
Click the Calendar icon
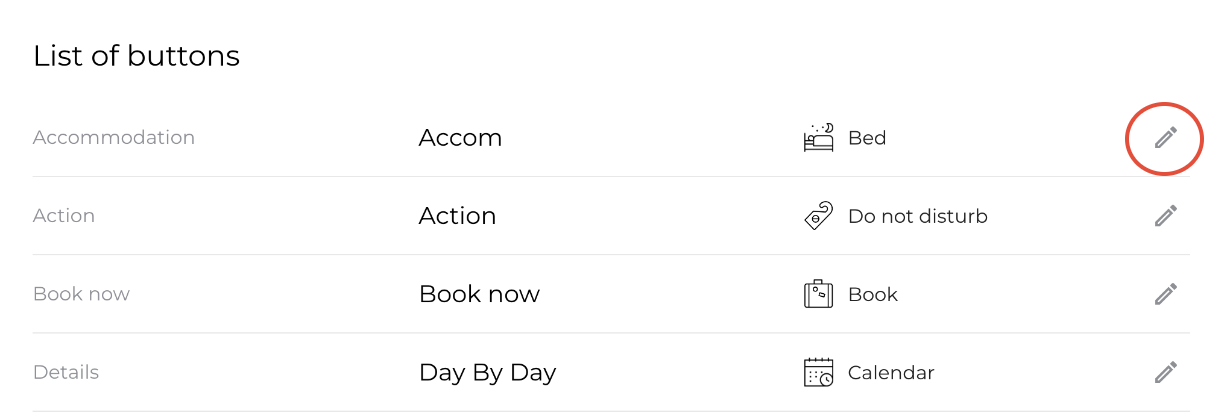(818, 373)
